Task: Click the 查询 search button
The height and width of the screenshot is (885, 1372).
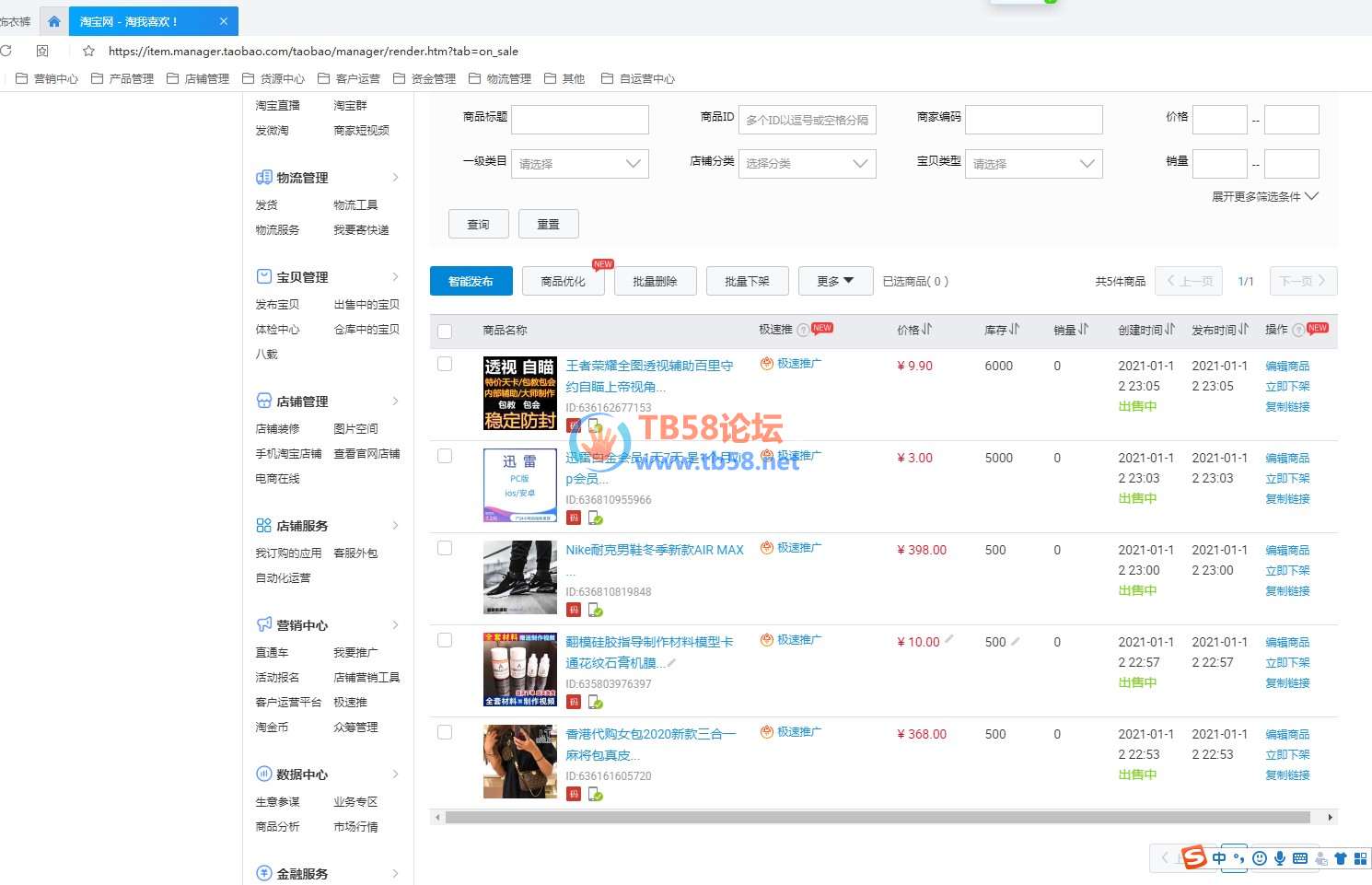Action: 479,225
